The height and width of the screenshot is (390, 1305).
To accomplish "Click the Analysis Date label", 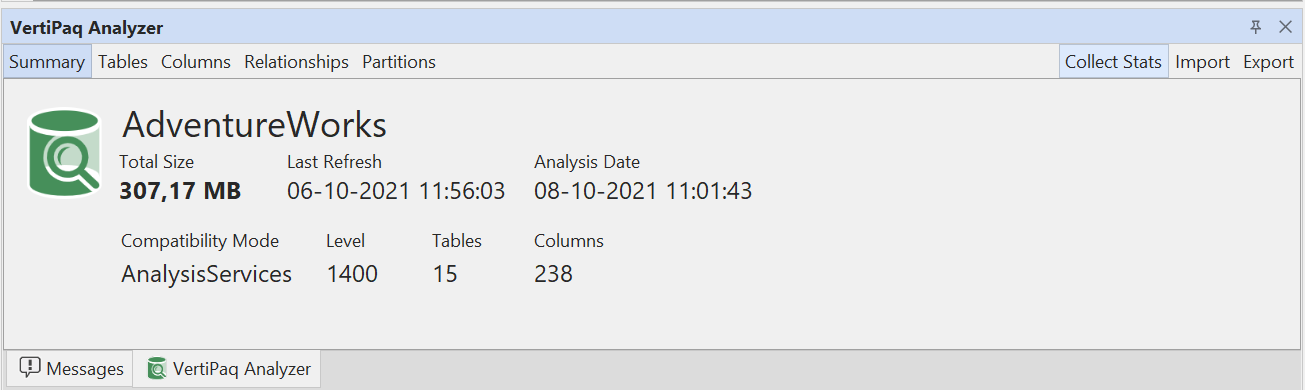I will [587, 162].
